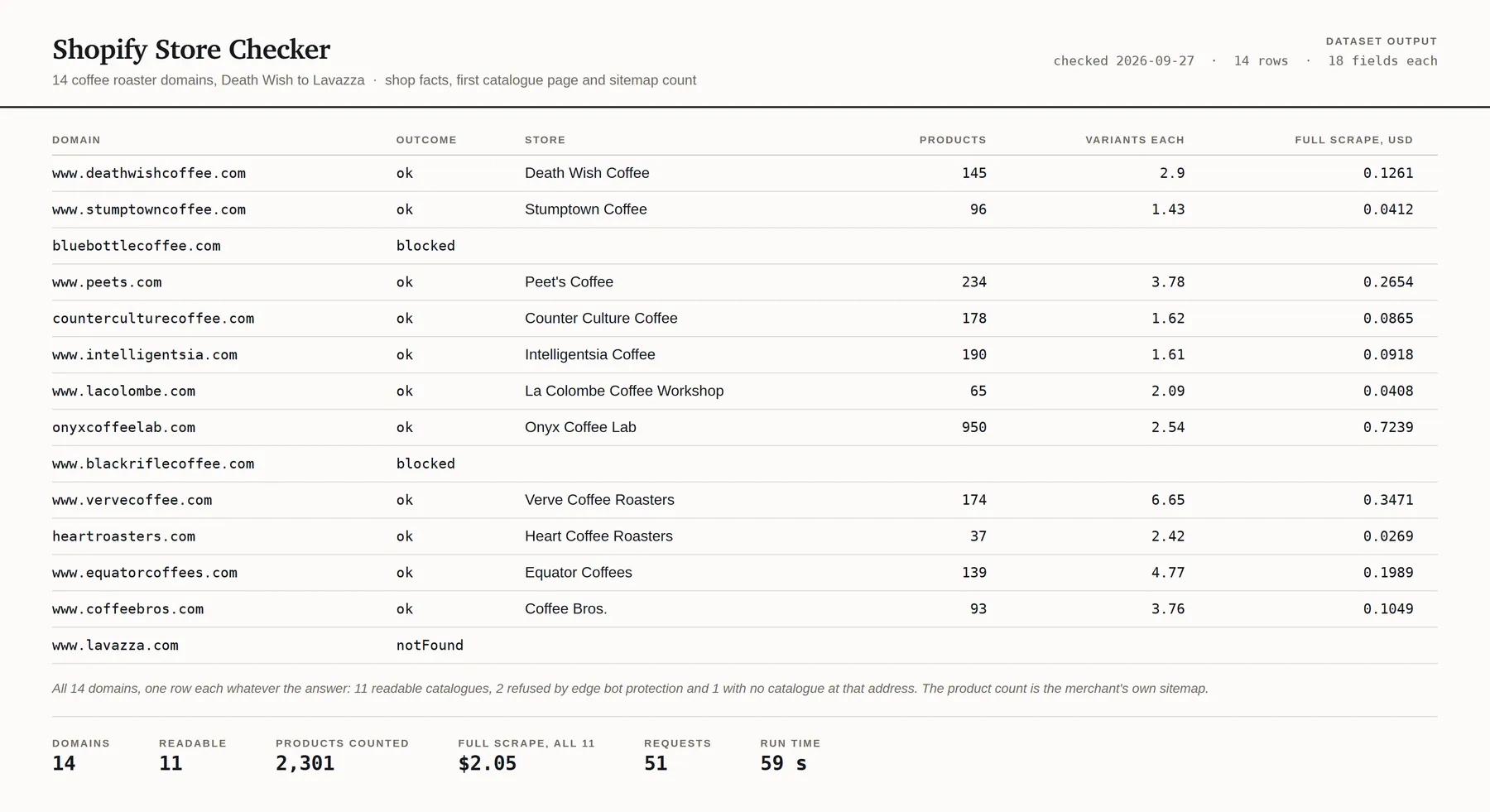Click domain www.stumptowncoffee.com
This screenshot has width=1490, height=812.
click(149, 209)
